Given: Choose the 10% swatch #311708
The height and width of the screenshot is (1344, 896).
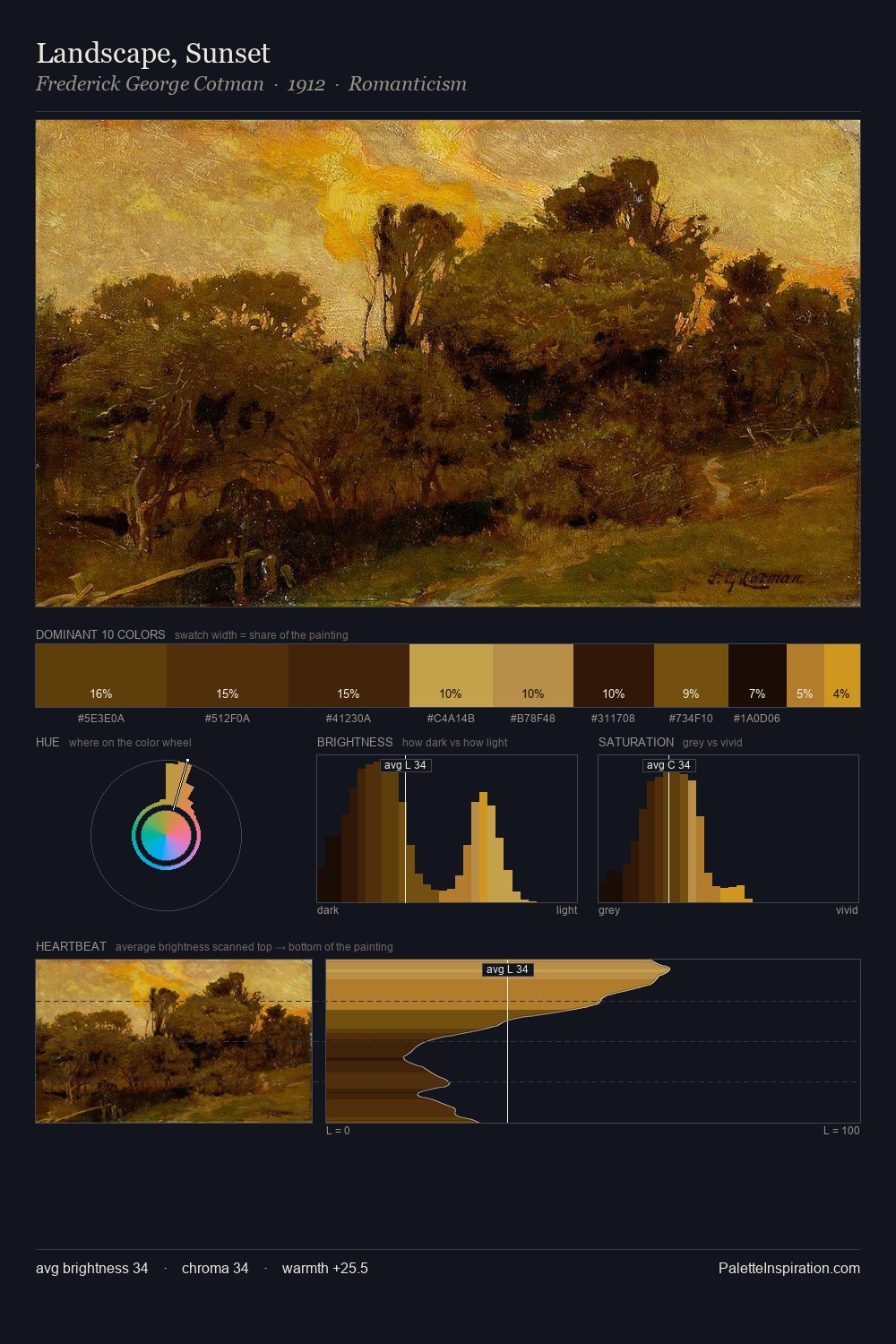Looking at the screenshot, I should 614,676.
